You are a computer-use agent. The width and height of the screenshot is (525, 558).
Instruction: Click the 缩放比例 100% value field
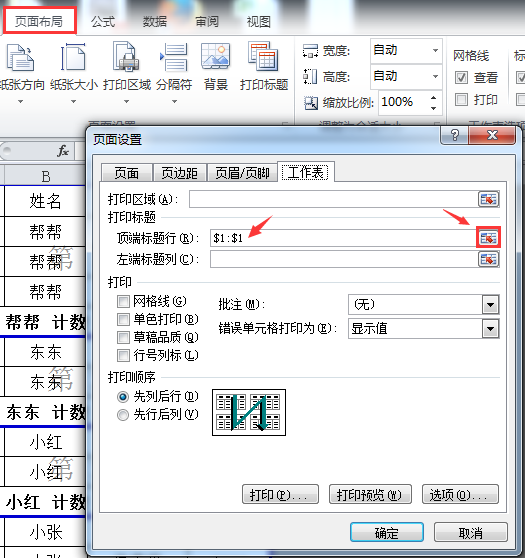point(404,103)
